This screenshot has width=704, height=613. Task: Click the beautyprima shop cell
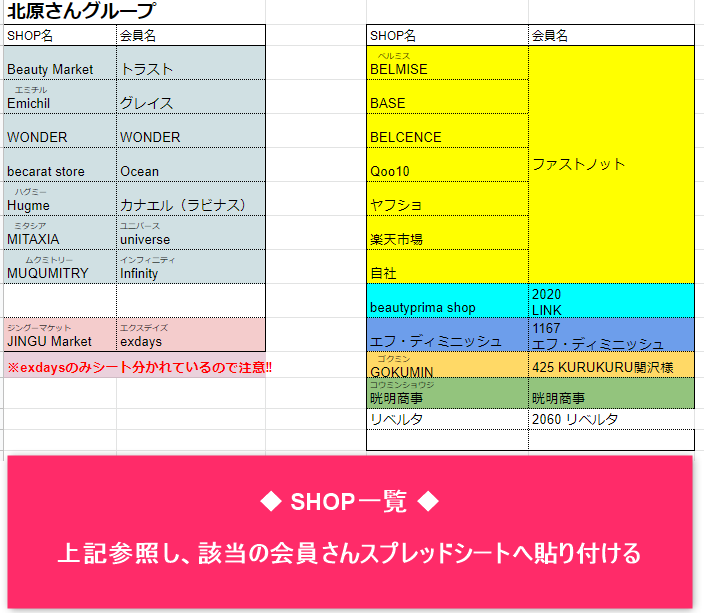(447, 300)
